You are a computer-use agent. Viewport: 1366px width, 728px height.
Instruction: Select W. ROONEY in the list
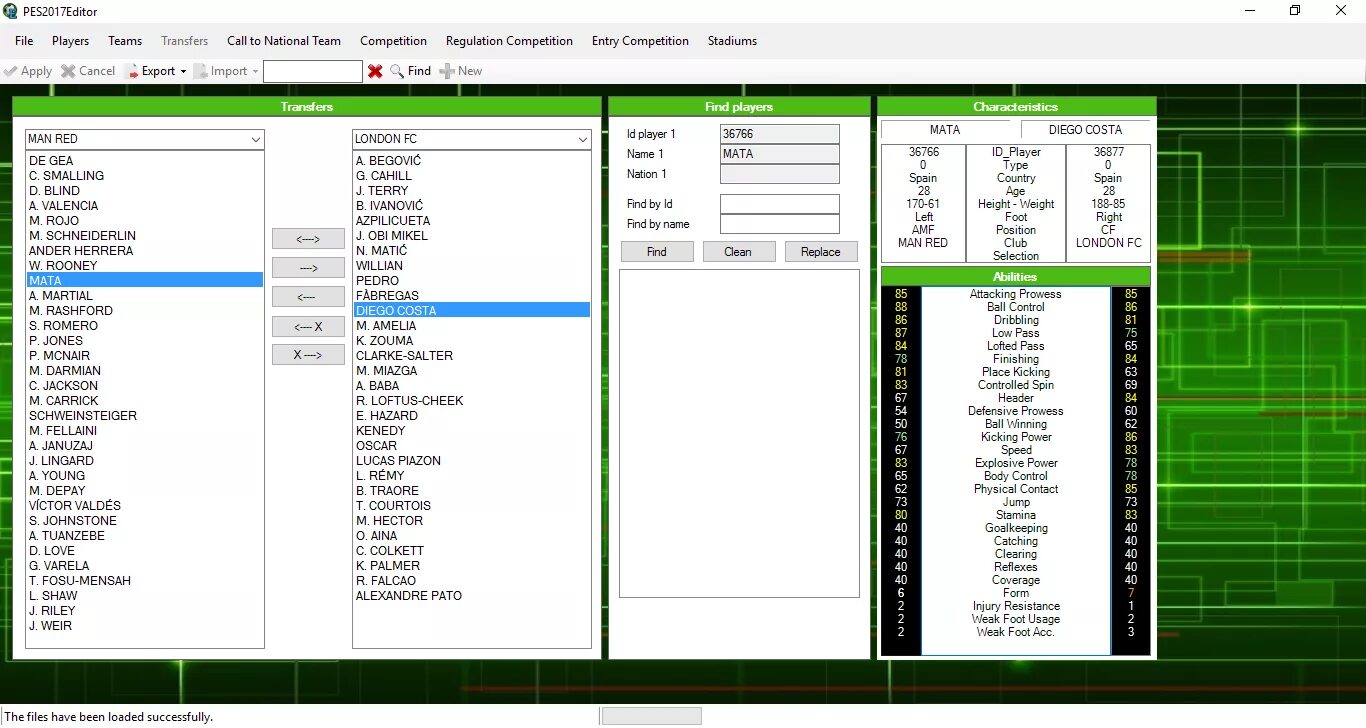[x=145, y=266]
